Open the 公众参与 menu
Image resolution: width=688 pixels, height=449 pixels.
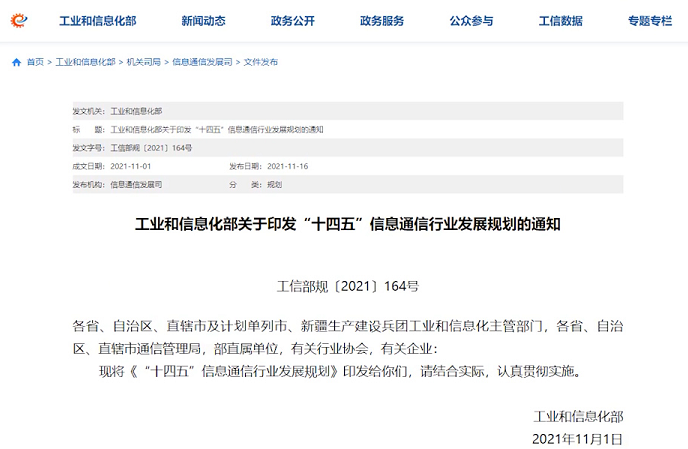pyautogui.click(x=471, y=21)
